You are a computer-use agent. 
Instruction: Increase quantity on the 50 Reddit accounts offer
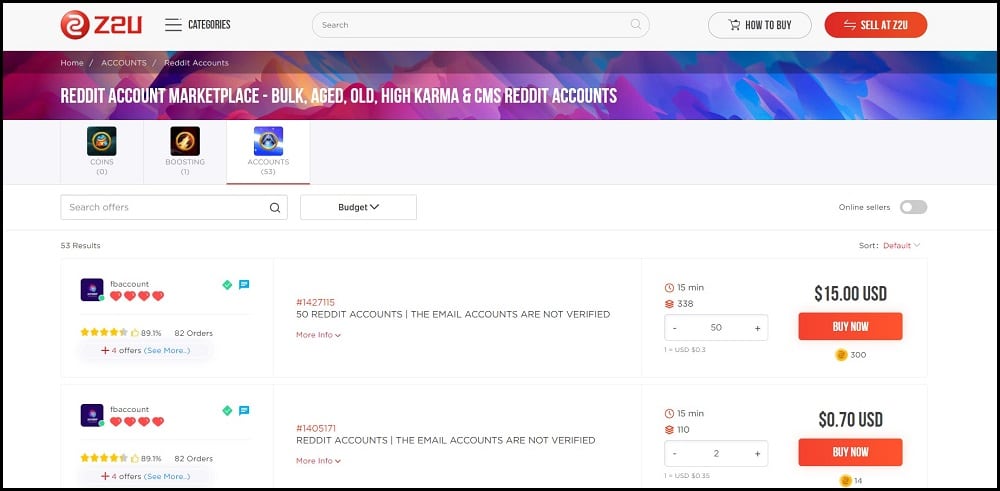click(x=758, y=328)
